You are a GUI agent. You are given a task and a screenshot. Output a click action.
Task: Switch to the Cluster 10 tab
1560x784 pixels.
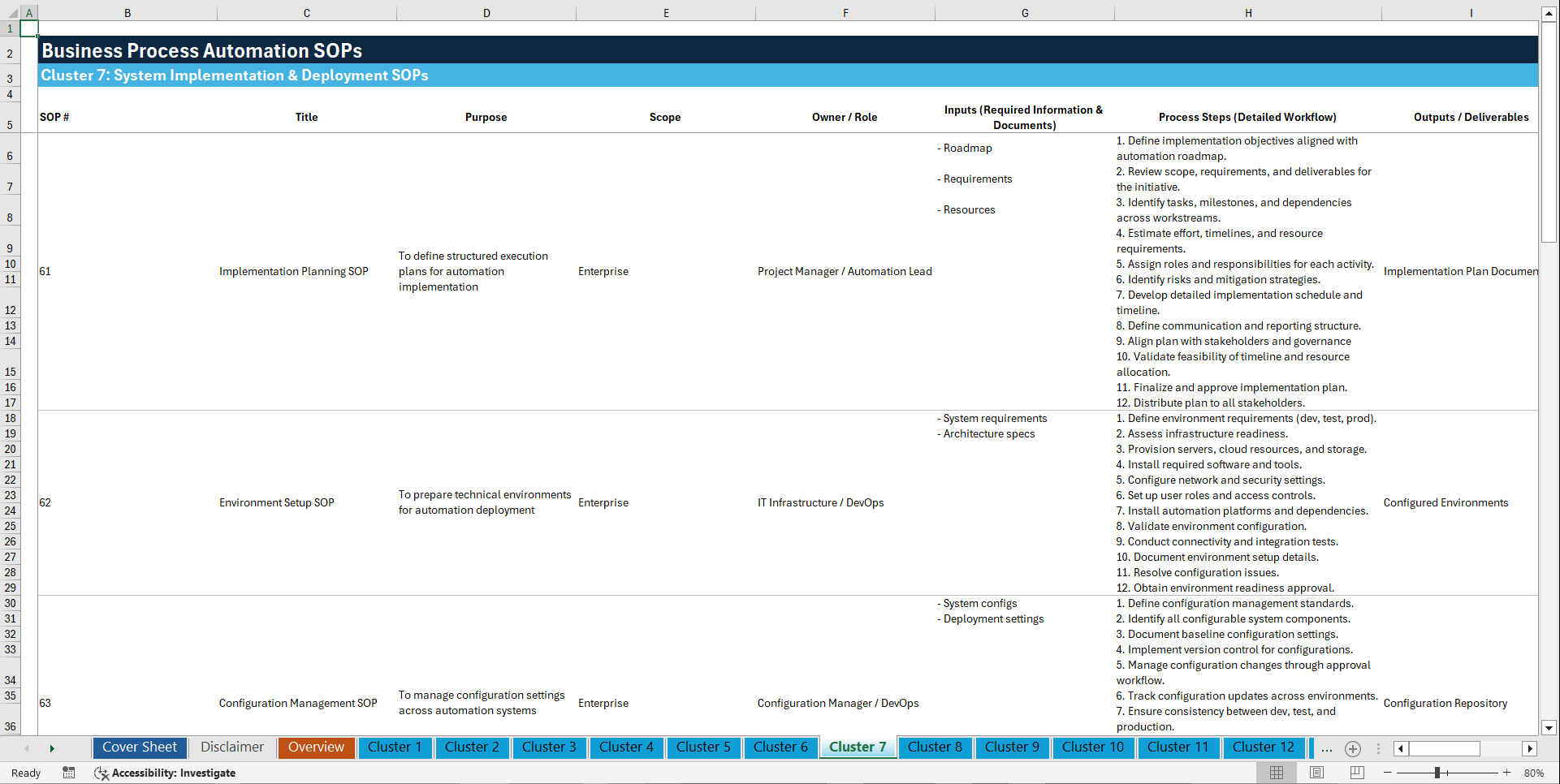[1093, 747]
